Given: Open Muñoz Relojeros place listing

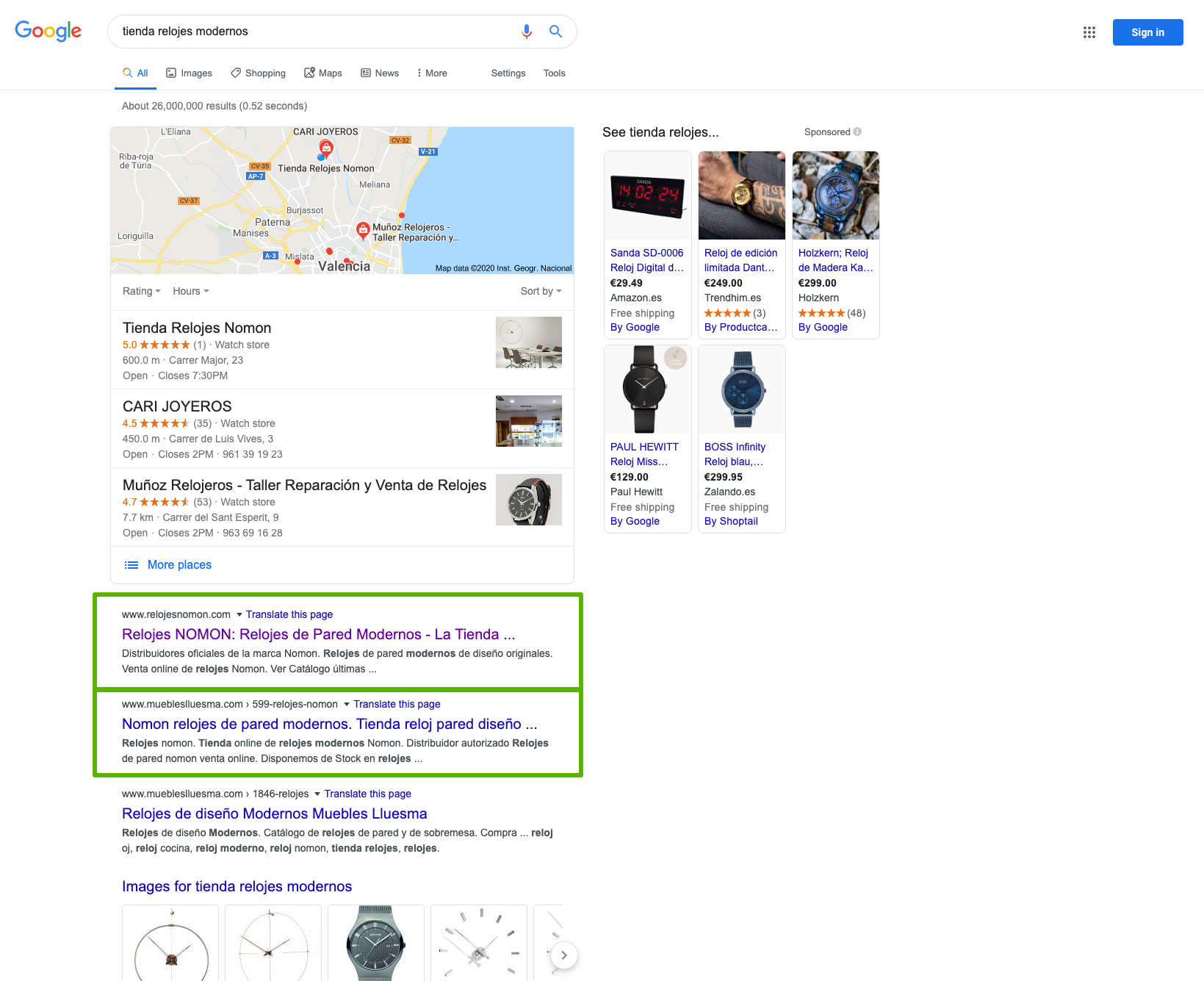Looking at the screenshot, I should [x=304, y=486].
